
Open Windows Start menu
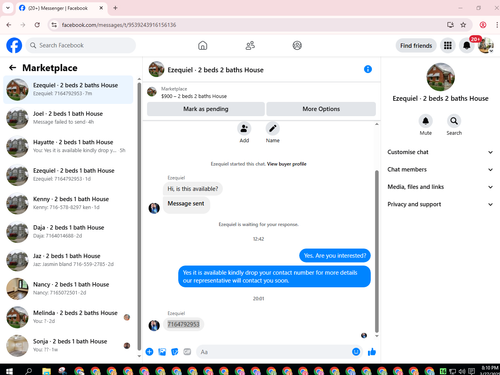tap(9, 371)
